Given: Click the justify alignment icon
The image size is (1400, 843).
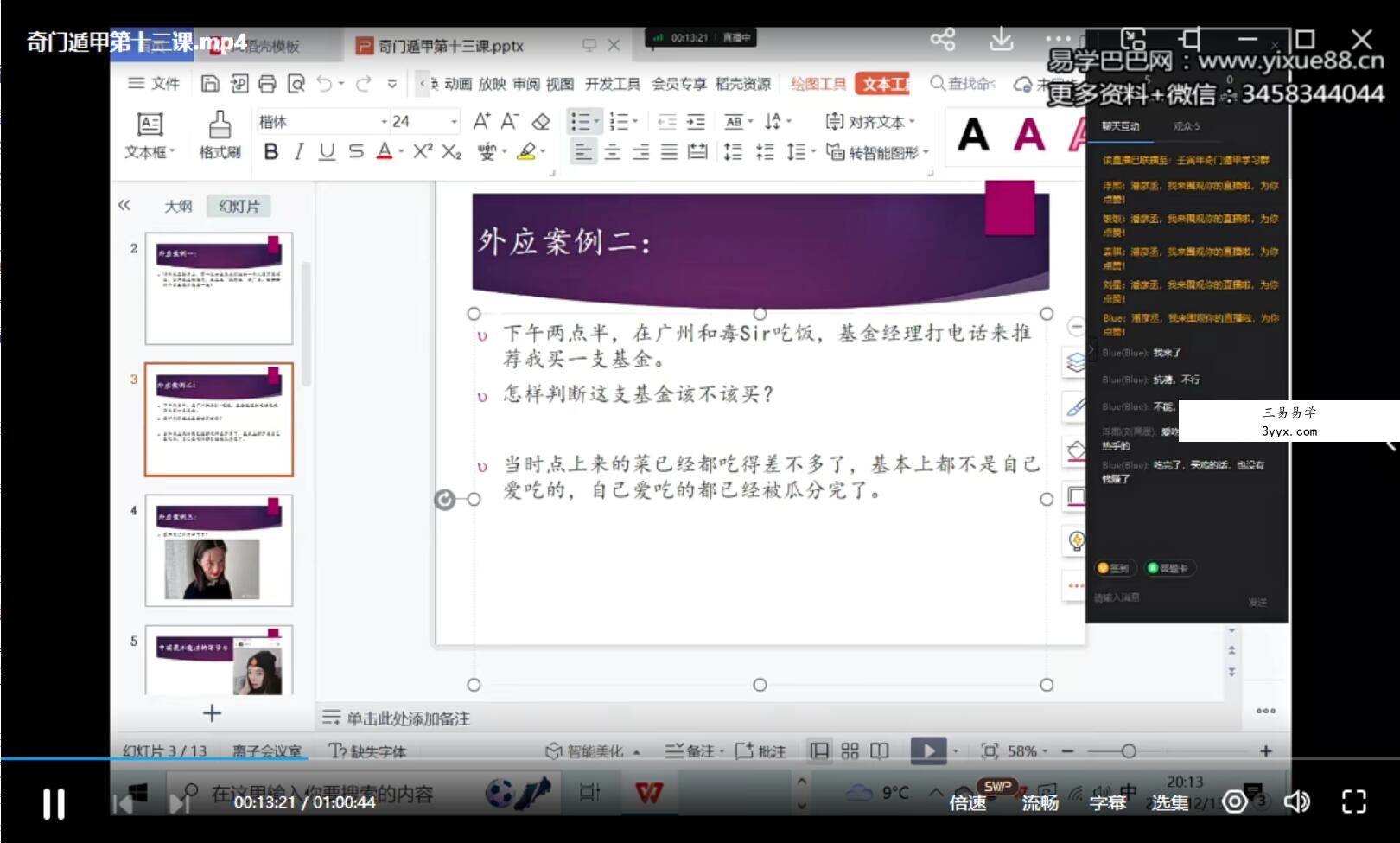Looking at the screenshot, I should coord(669,152).
